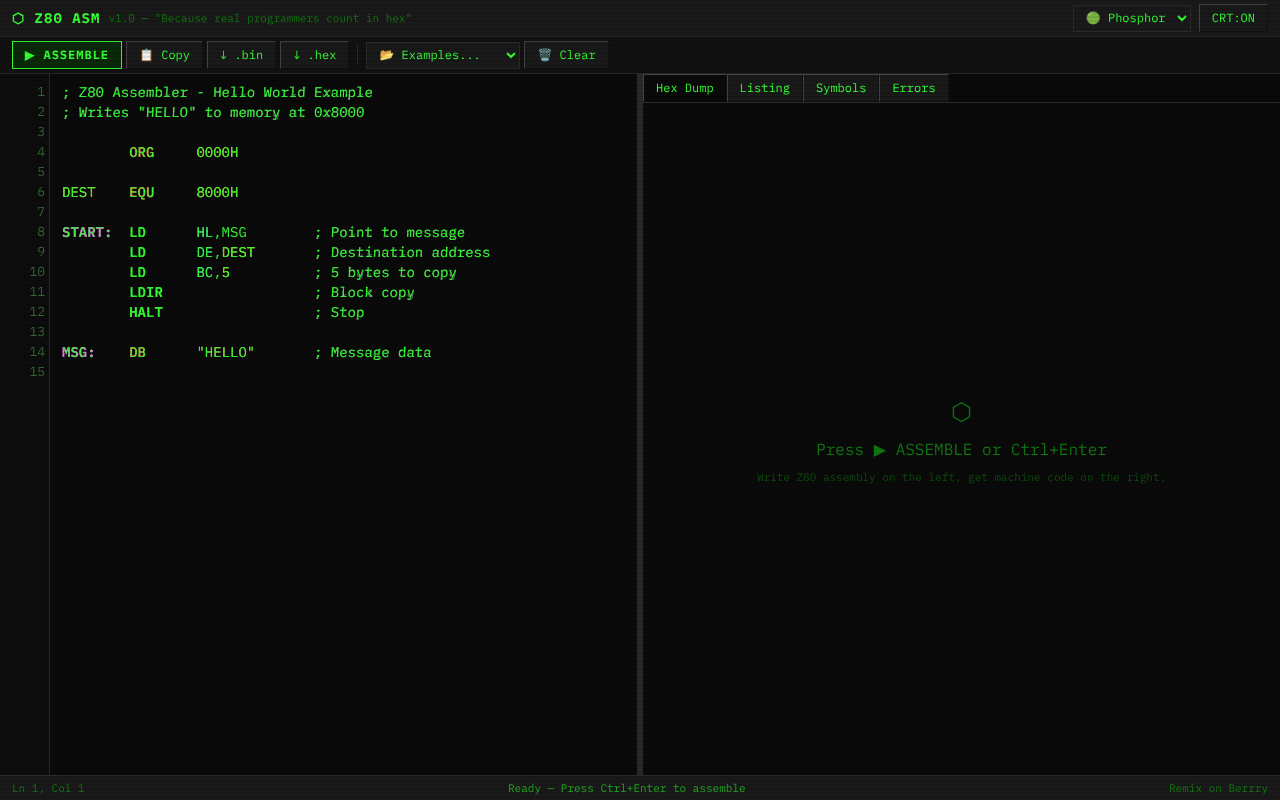Click the HALT instruction
This screenshot has width=1280, height=800.
(x=146, y=312)
